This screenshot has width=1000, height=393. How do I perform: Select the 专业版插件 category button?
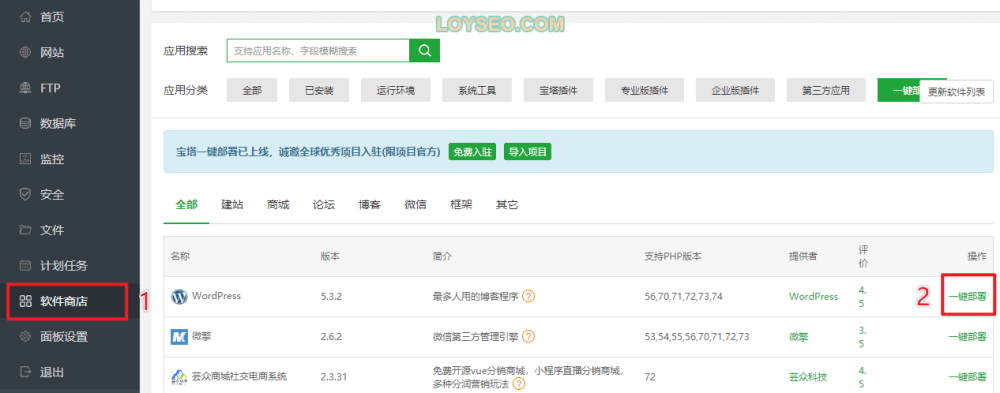(645, 91)
